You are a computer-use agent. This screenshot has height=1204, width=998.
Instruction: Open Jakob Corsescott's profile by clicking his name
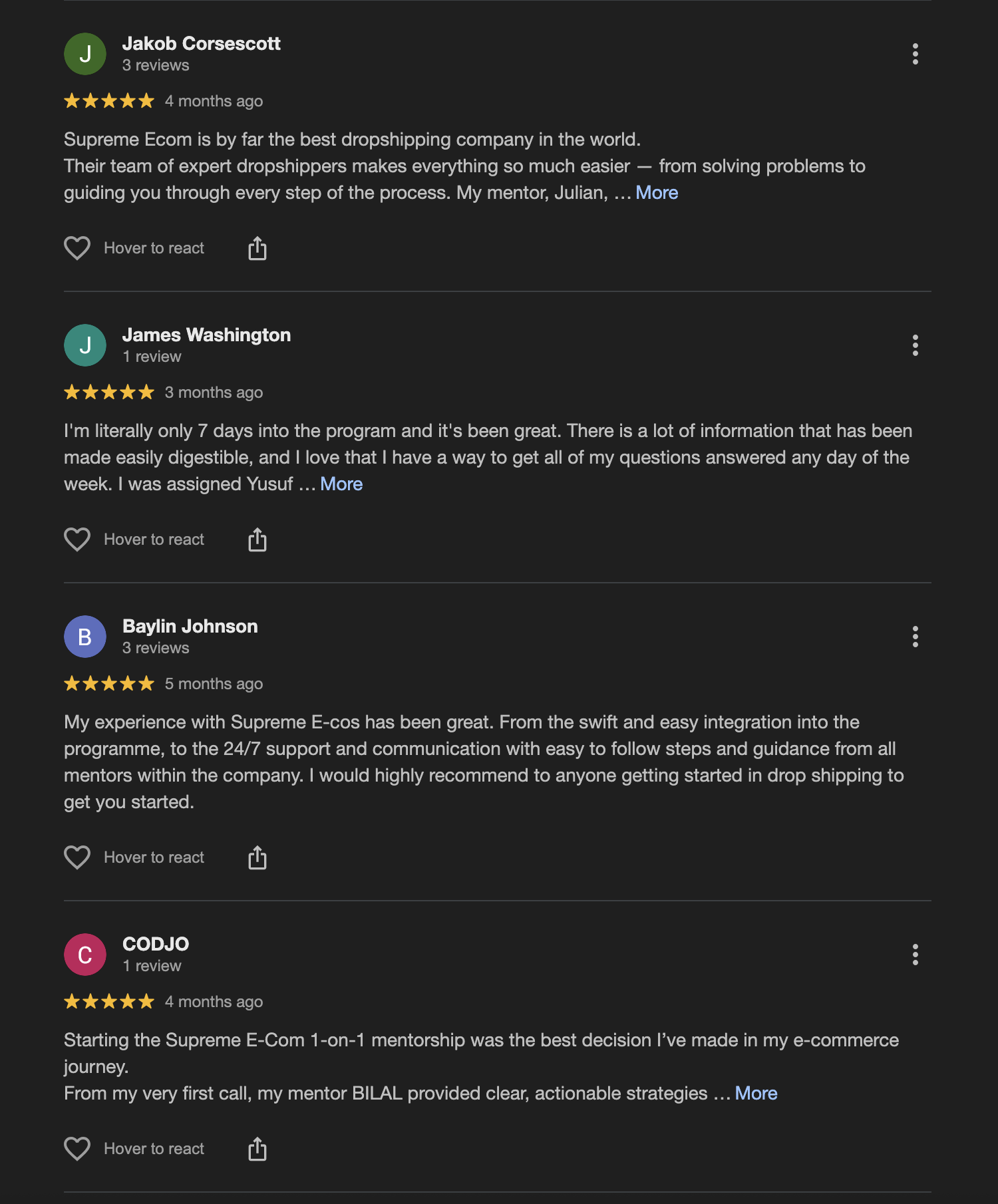click(201, 44)
